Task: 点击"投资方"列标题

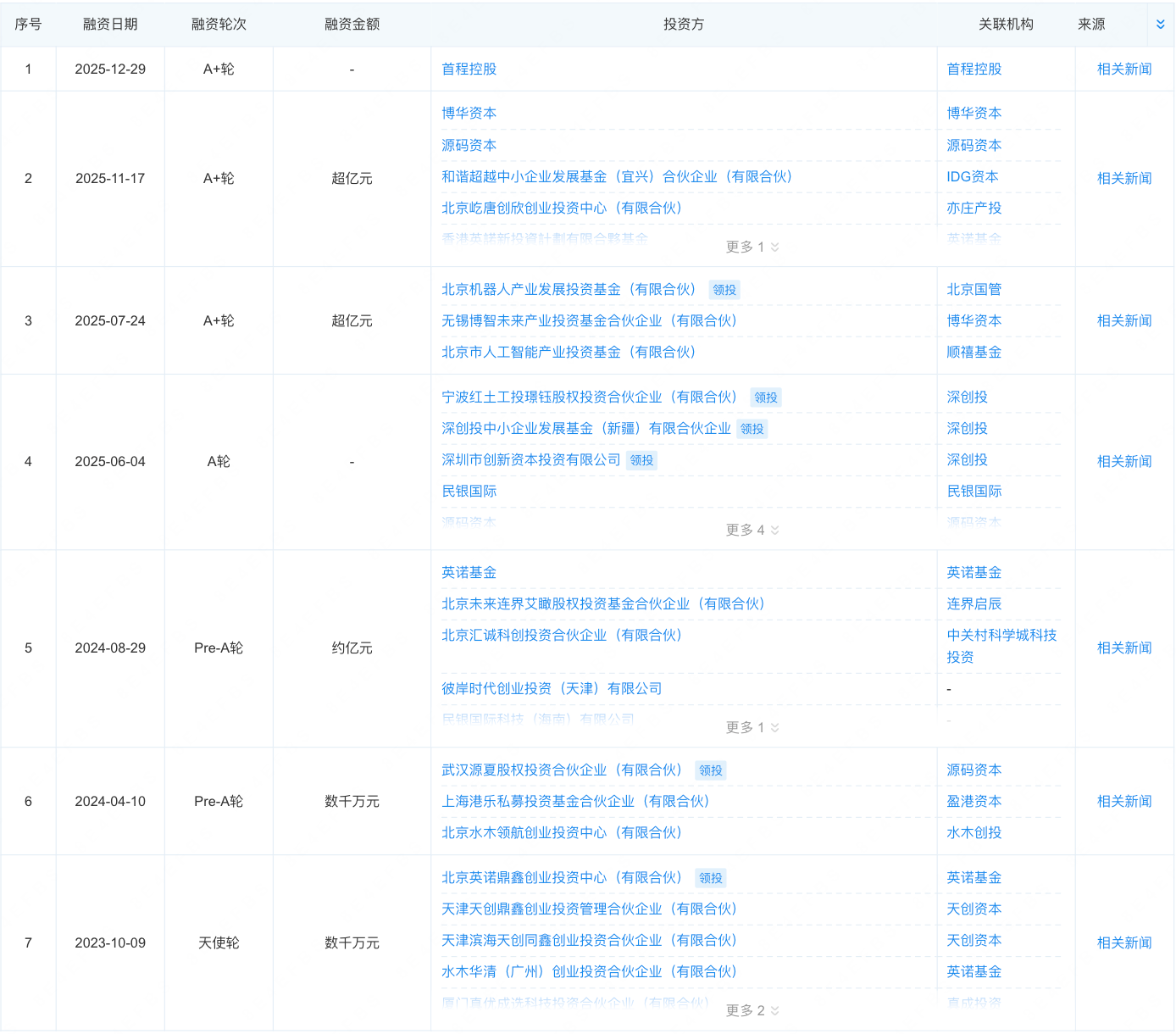Action: [x=683, y=24]
